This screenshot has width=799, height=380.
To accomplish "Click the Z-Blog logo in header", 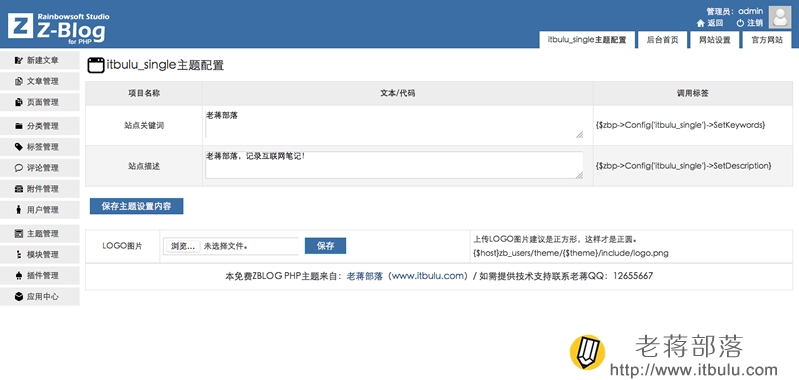I will [58, 29].
